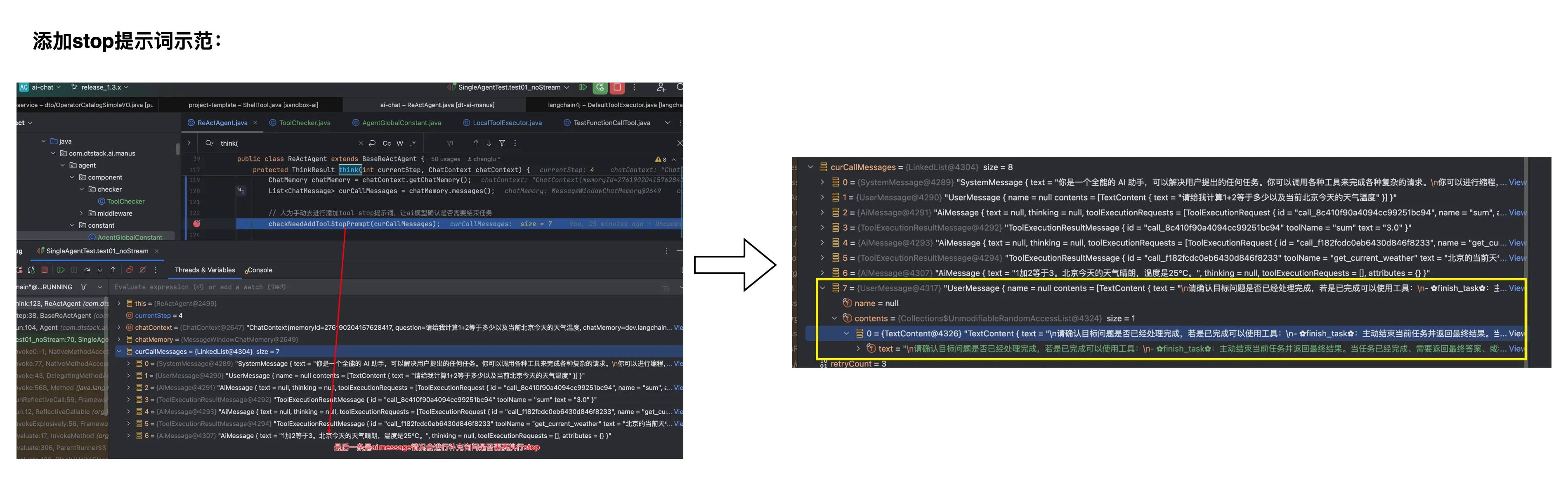The image size is (1568, 477).
Task: Go to the previous search occurrence arrow
Action: [x=476, y=144]
